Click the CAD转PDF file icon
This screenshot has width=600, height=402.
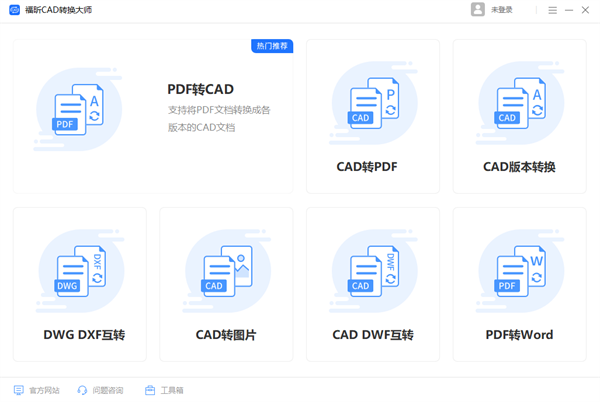373,103
